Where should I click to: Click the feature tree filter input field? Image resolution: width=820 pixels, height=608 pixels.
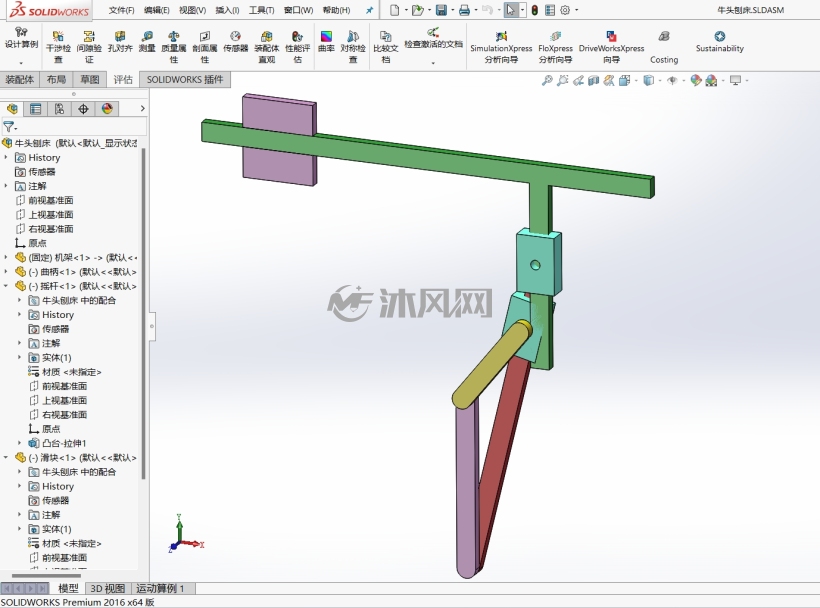click(x=74, y=127)
